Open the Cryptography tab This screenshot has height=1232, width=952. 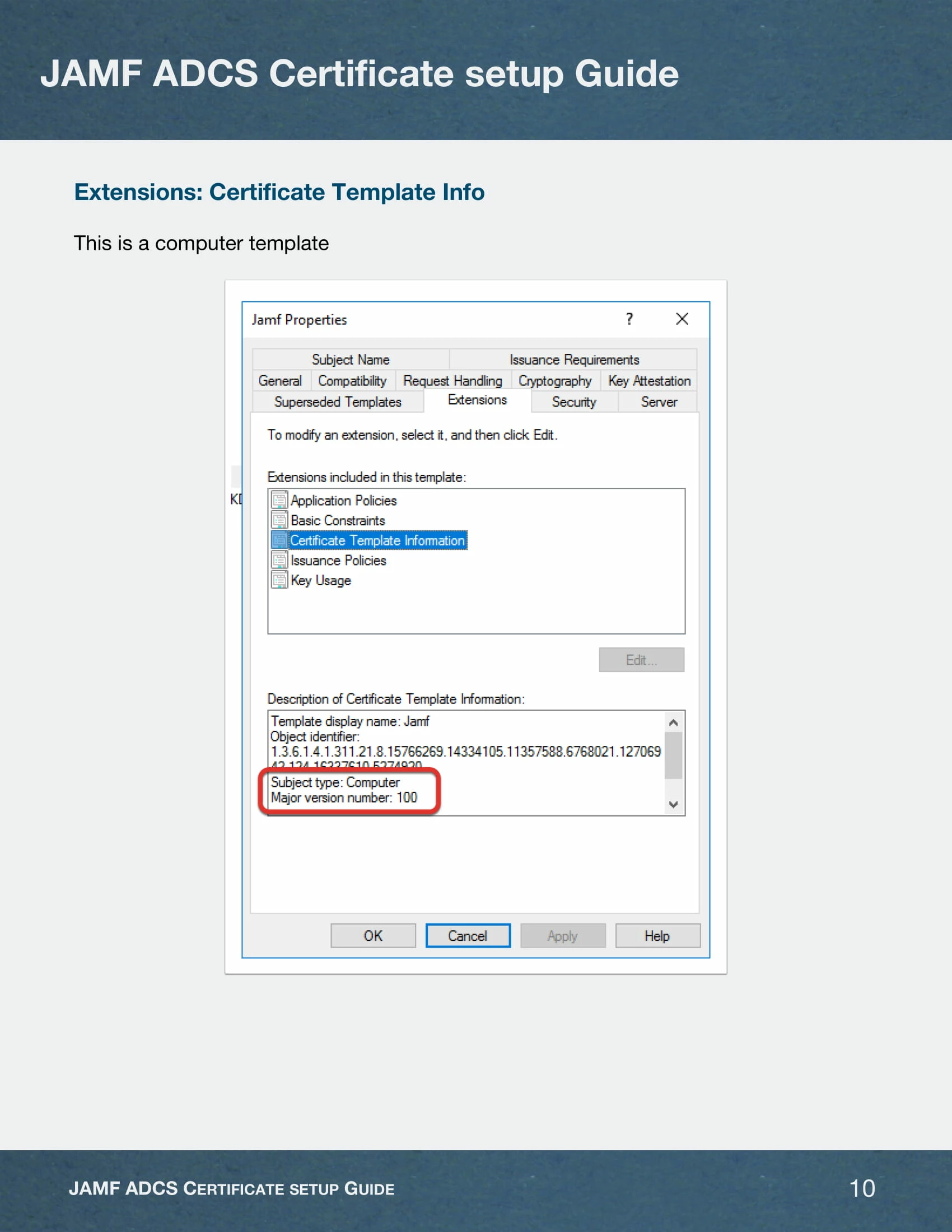(556, 381)
